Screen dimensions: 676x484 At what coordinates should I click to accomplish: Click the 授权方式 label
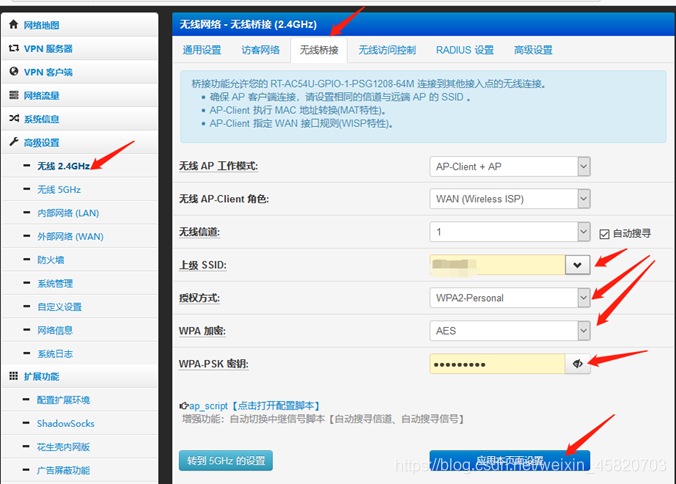click(199, 298)
